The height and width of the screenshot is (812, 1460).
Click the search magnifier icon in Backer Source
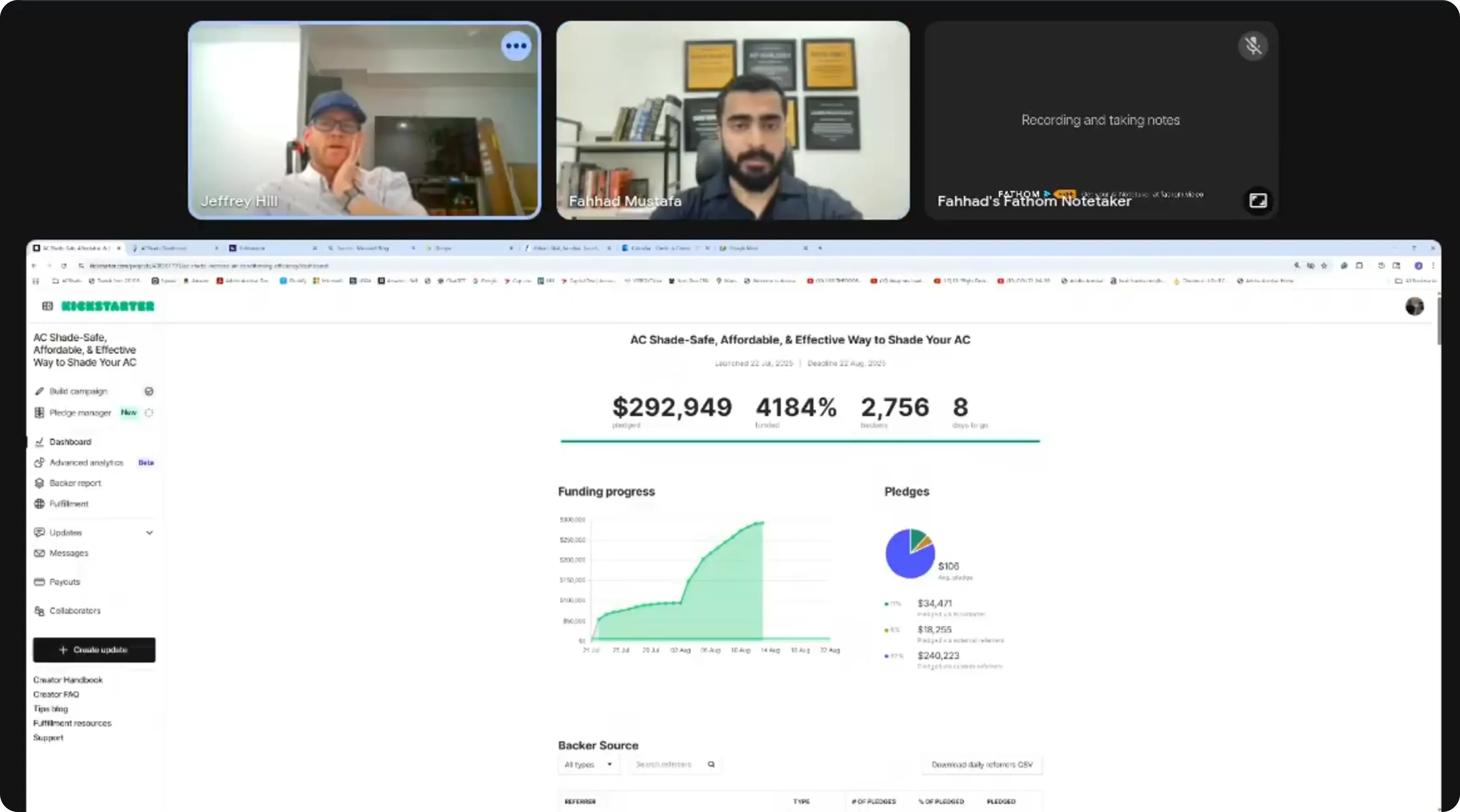tap(712, 764)
